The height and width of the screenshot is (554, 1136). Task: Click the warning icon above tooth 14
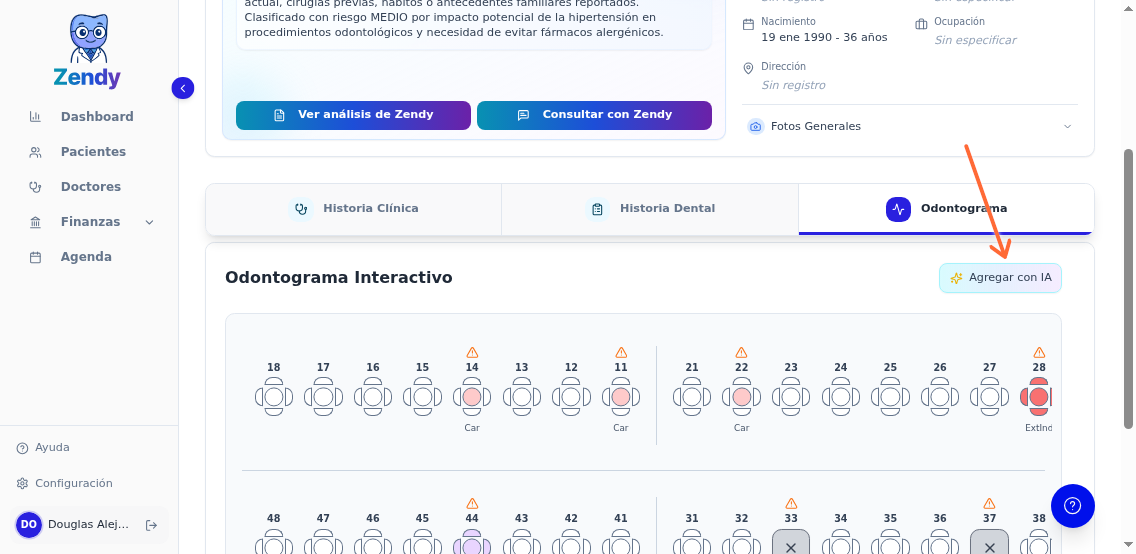point(472,353)
